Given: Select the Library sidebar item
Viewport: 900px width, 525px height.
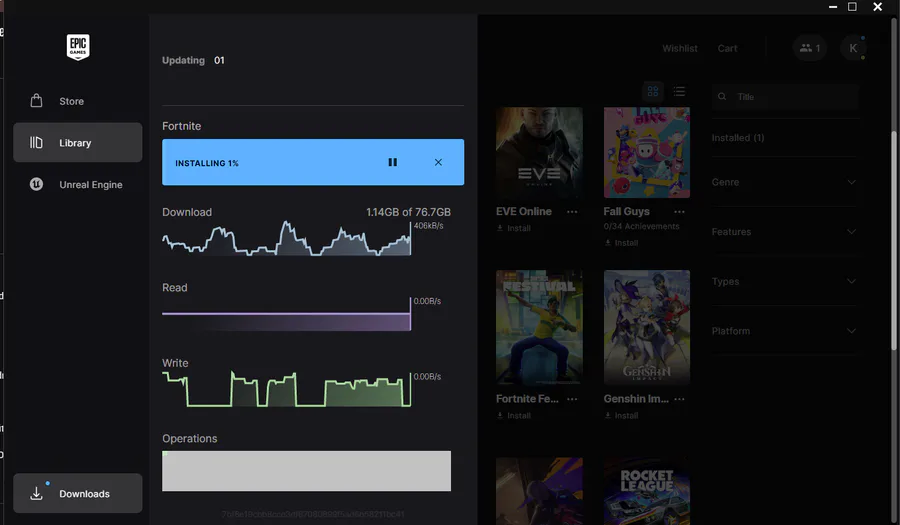Looking at the screenshot, I should 77,142.
